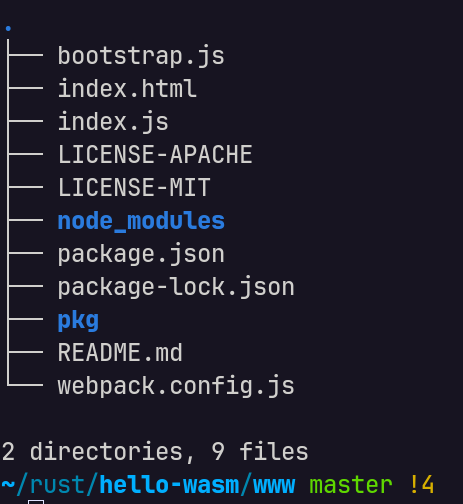Click the '2 directories, 9 files' summary line
This screenshot has width=463, height=504.
point(155,452)
